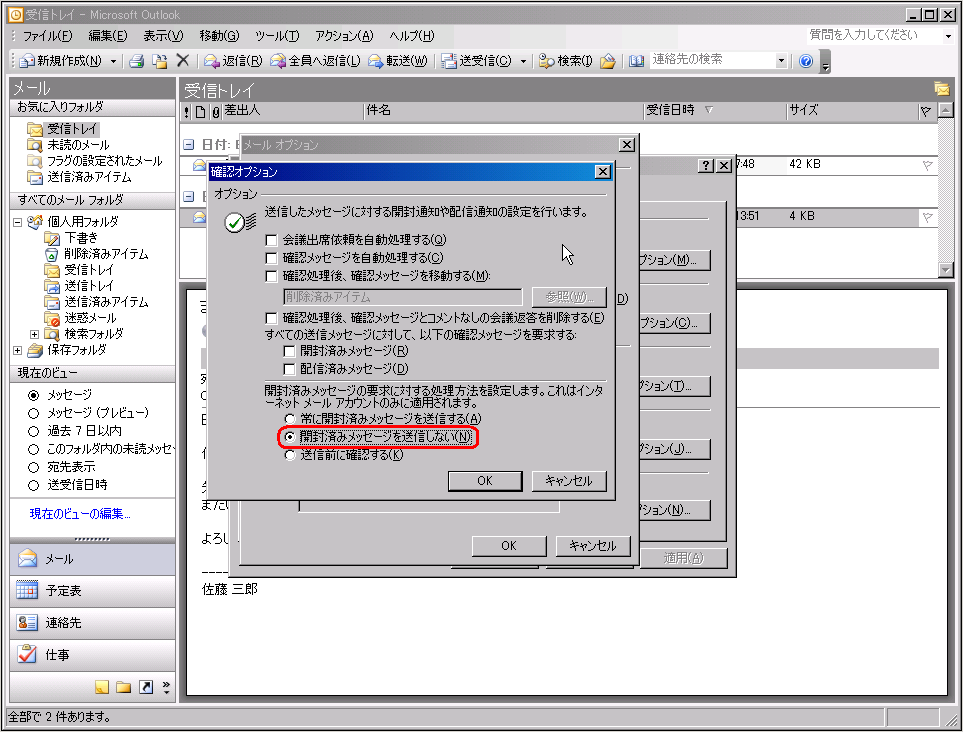Click the 転送 forward toolbar button
This screenshot has height=732, width=963.
397,61
